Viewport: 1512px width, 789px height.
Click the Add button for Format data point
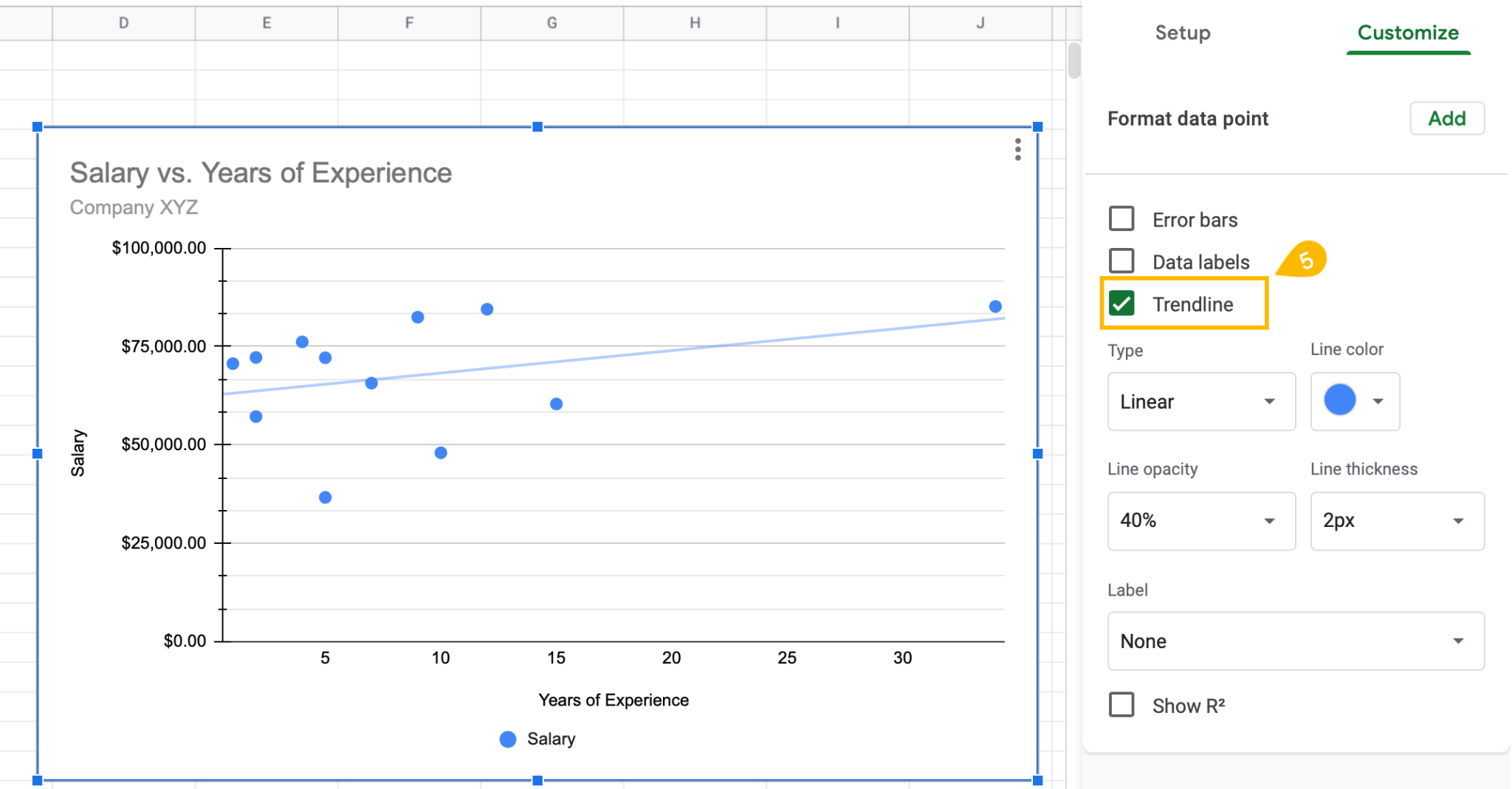click(x=1446, y=118)
